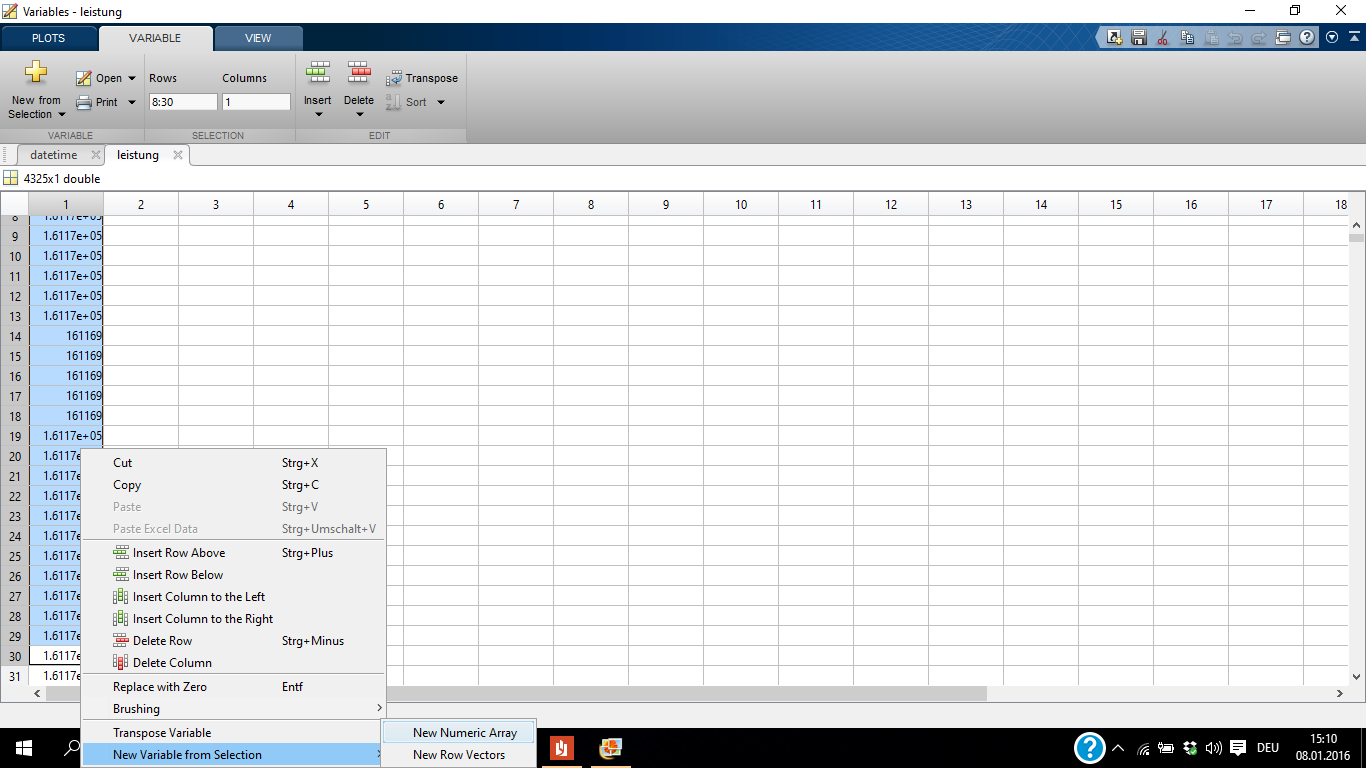Switch to the PLOTS ribbon tab

click(48, 38)
